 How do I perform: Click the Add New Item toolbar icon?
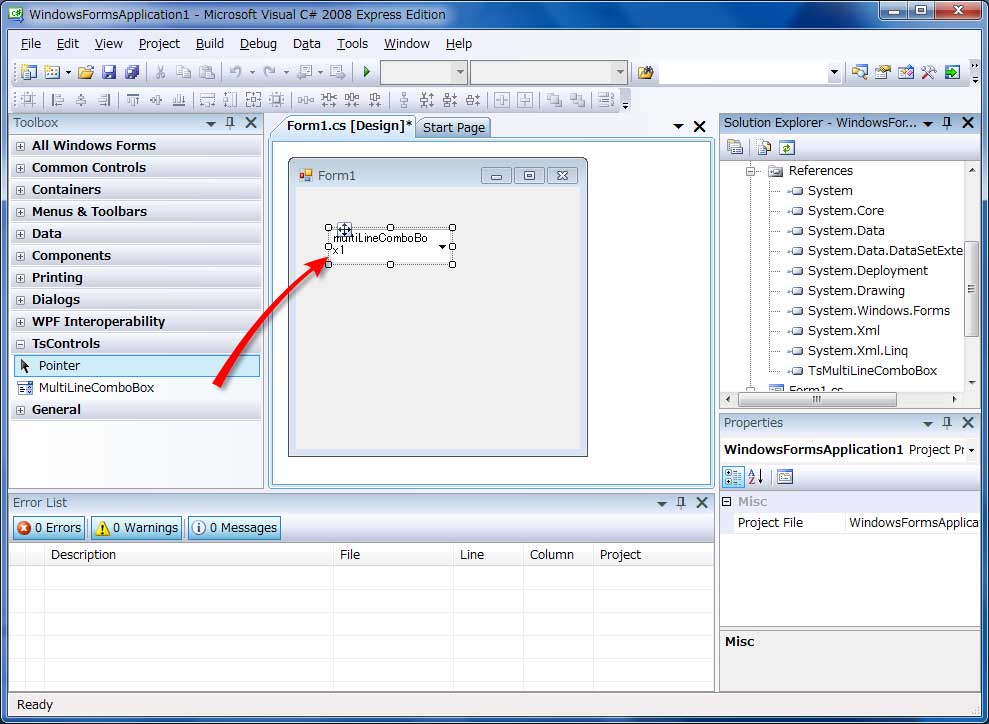pyautogui.click(x=52, y=72)
